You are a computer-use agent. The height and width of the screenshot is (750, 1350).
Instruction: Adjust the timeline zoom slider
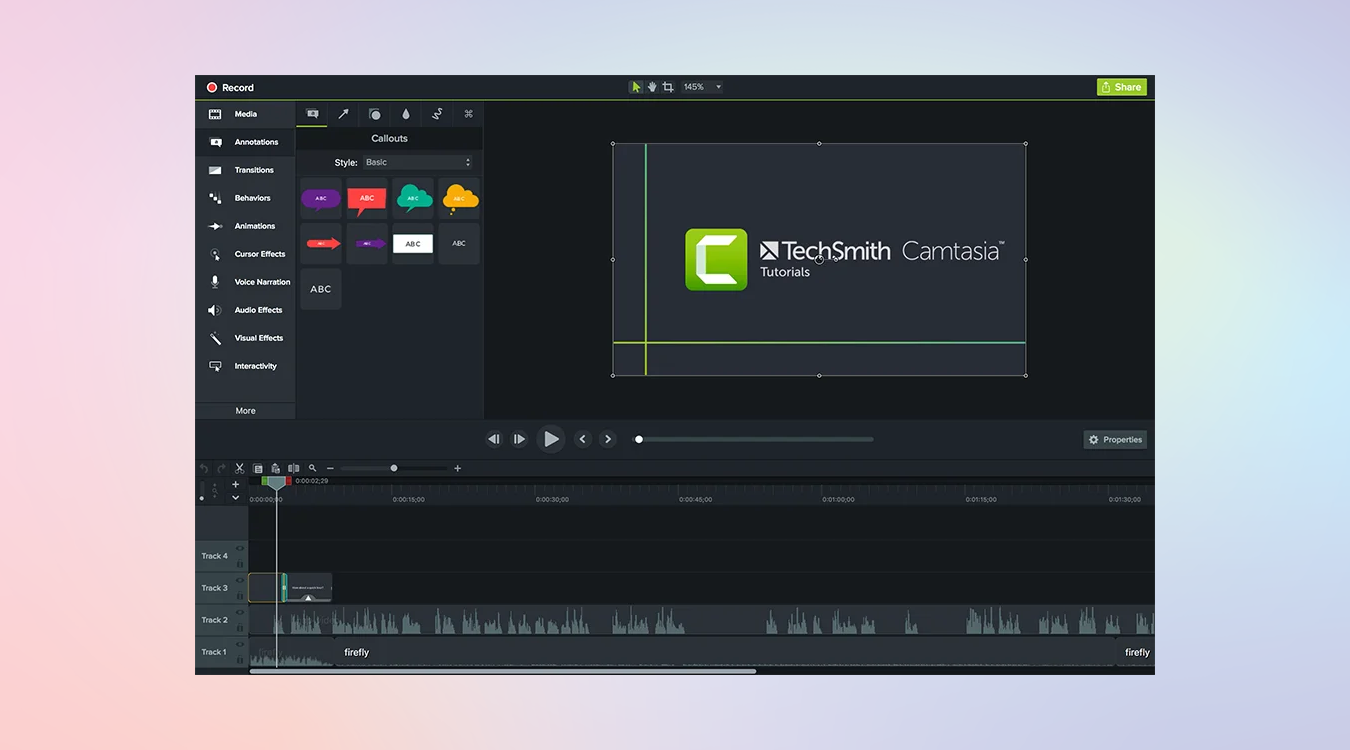tap(394, 468)
